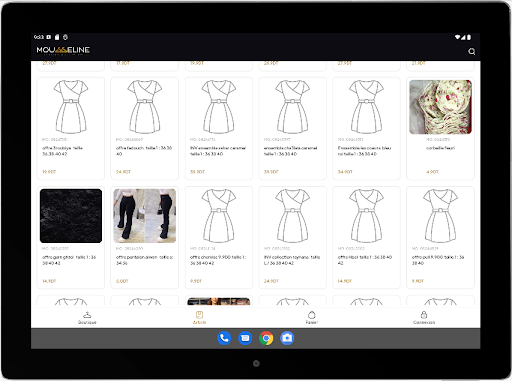
Task: Launch the Phone app from dock
Action: [224, 338]
